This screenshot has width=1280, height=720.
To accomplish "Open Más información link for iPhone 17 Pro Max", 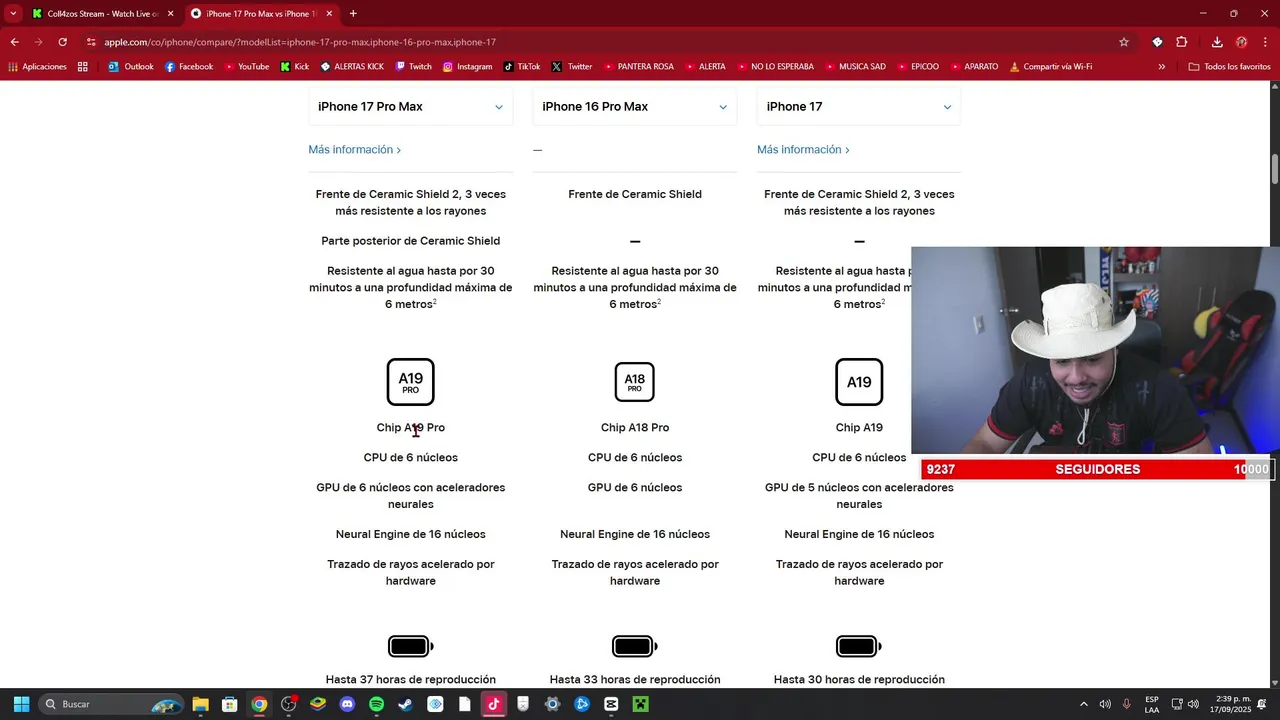I will 355,150.
